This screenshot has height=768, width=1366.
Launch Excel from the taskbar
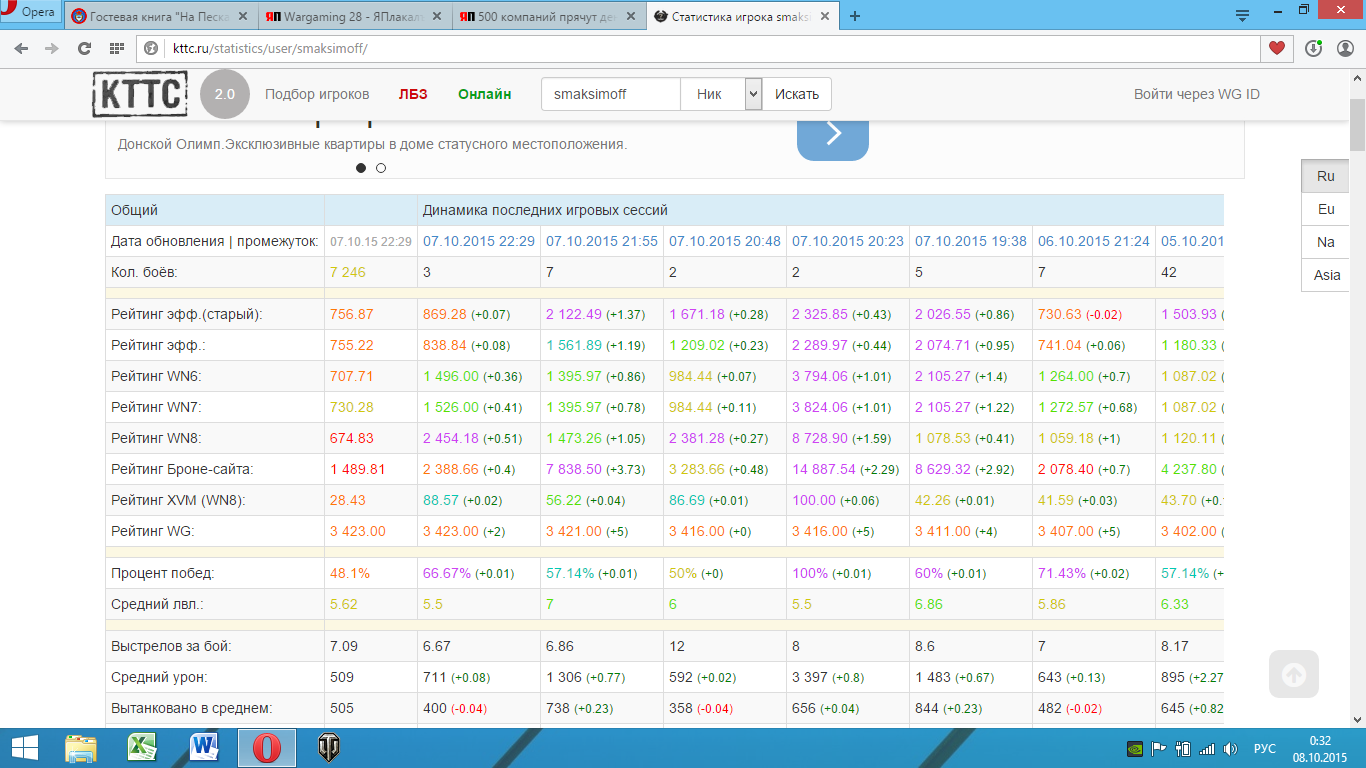coord(143,747)
